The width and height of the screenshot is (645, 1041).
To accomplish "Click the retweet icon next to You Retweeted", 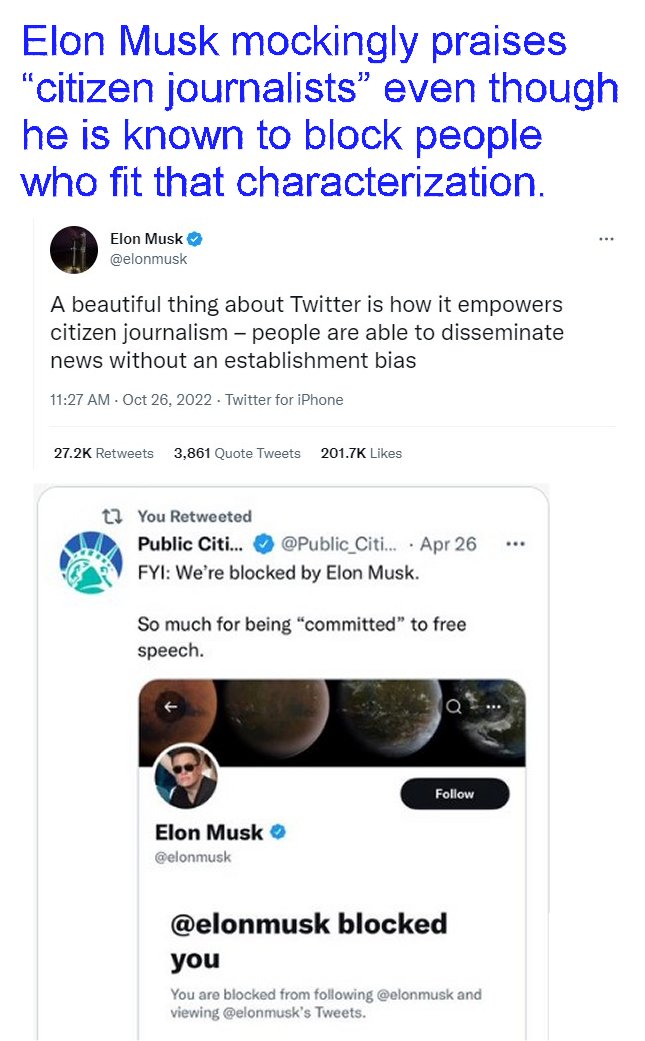I will pos(114,517).
